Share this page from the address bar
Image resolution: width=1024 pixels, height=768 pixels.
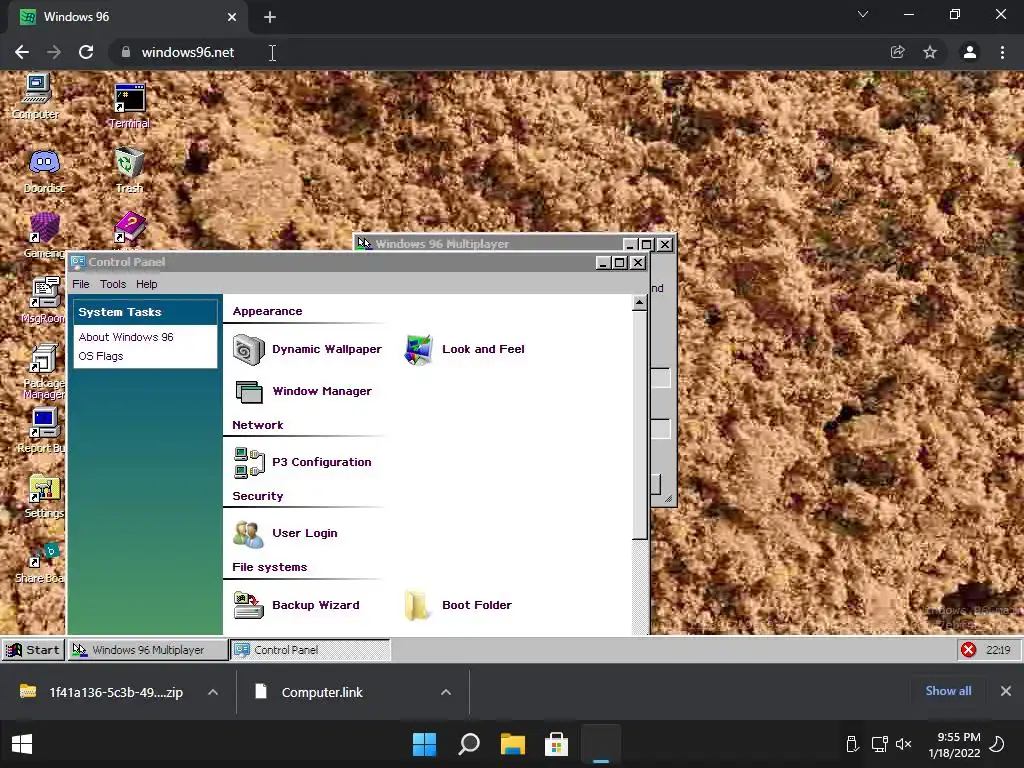coord(897,52)
